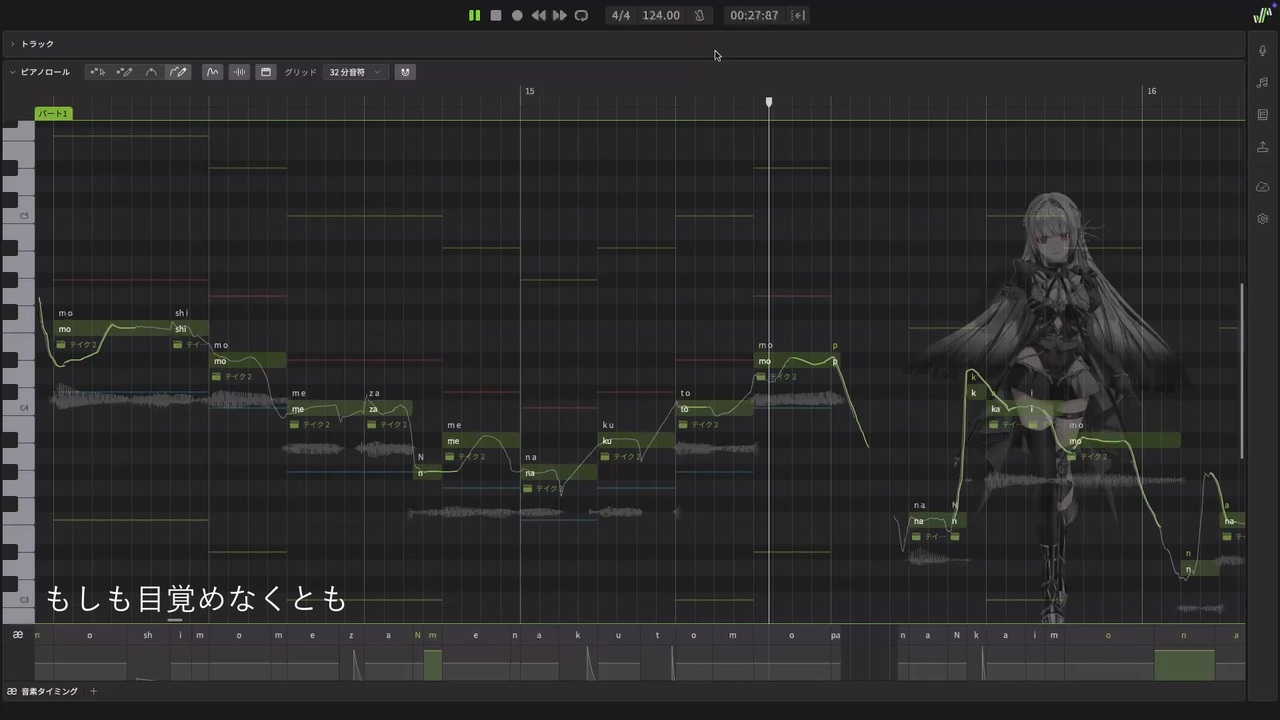Select the first 'mo' note
Screen dimensions: 1280x720
coord(114,328)
